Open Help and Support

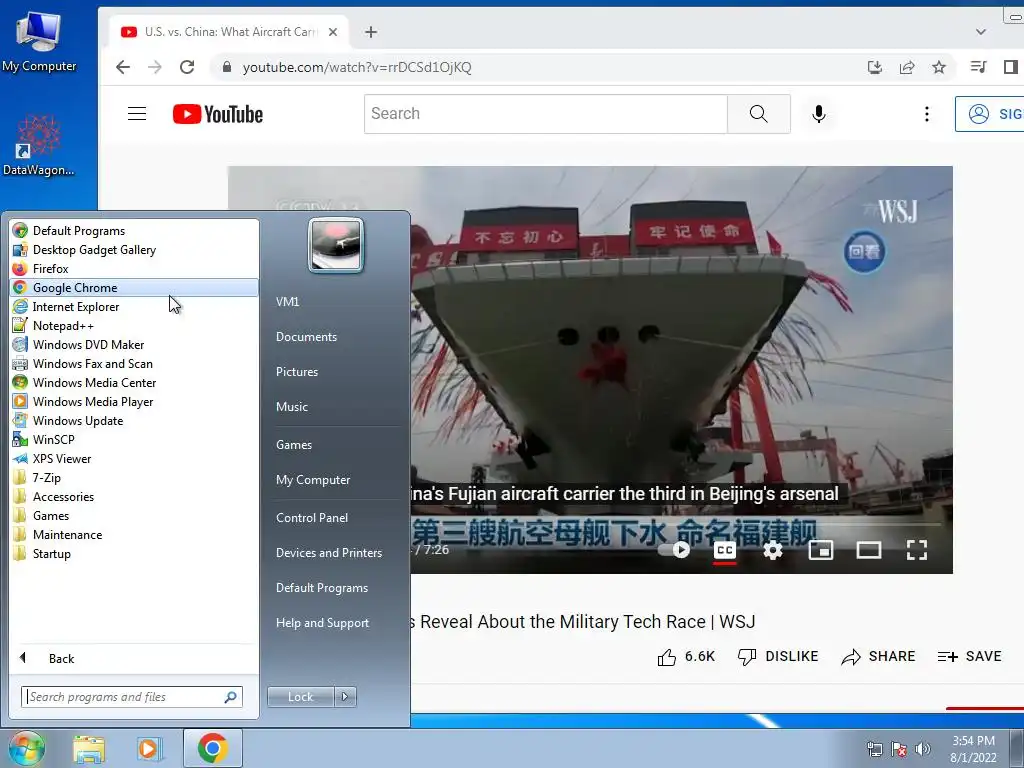tap(322, 623)
